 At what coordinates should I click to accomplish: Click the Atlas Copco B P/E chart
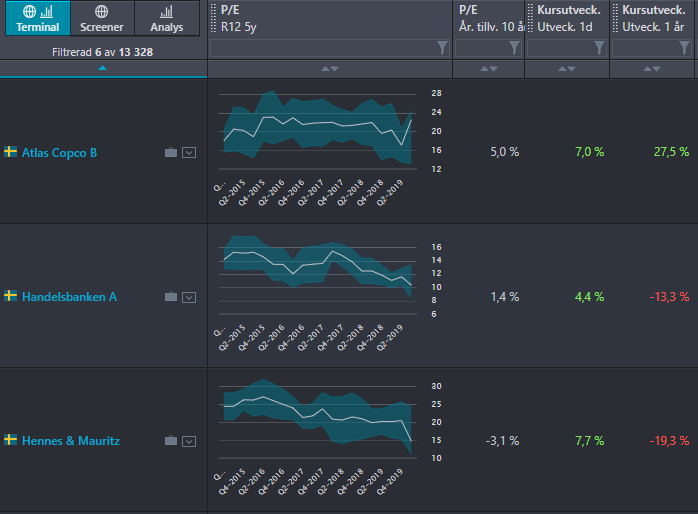coord(329,148)
